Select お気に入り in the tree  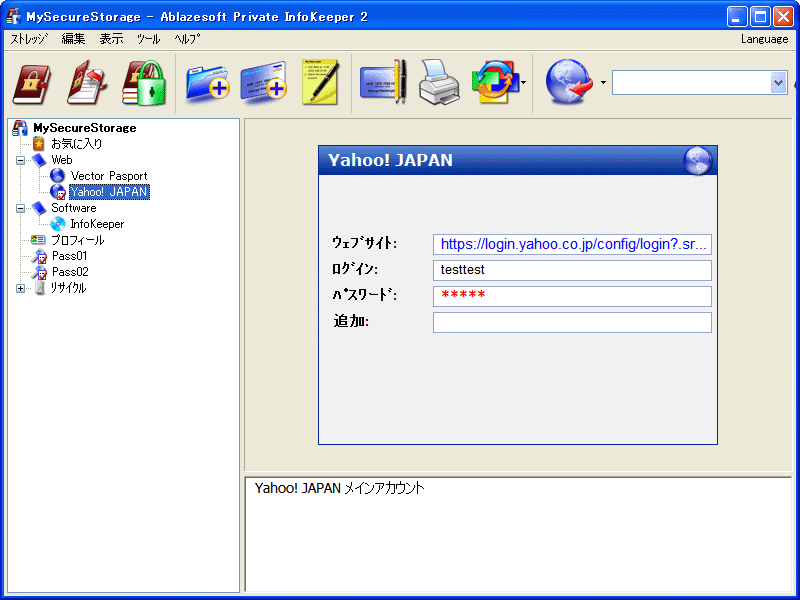point(77,144)
